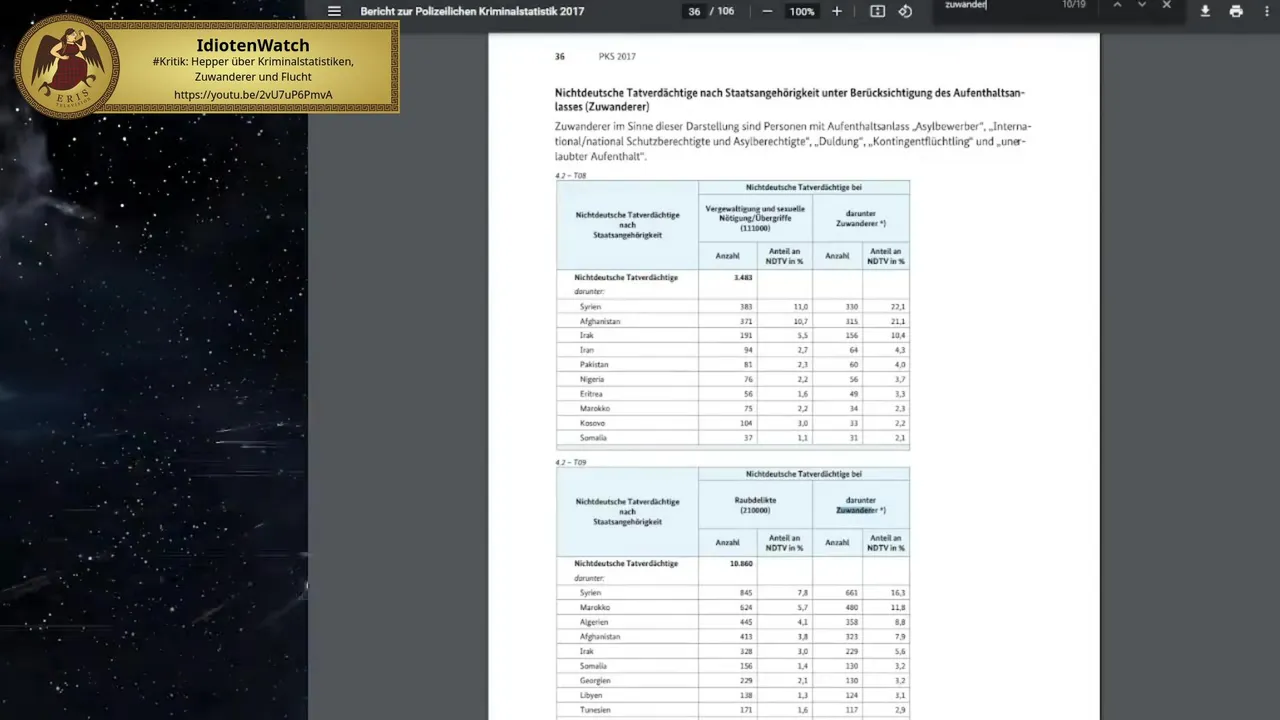Click the table label 4.2 – T09
The image size is (1280, 720).
(570, 462)
